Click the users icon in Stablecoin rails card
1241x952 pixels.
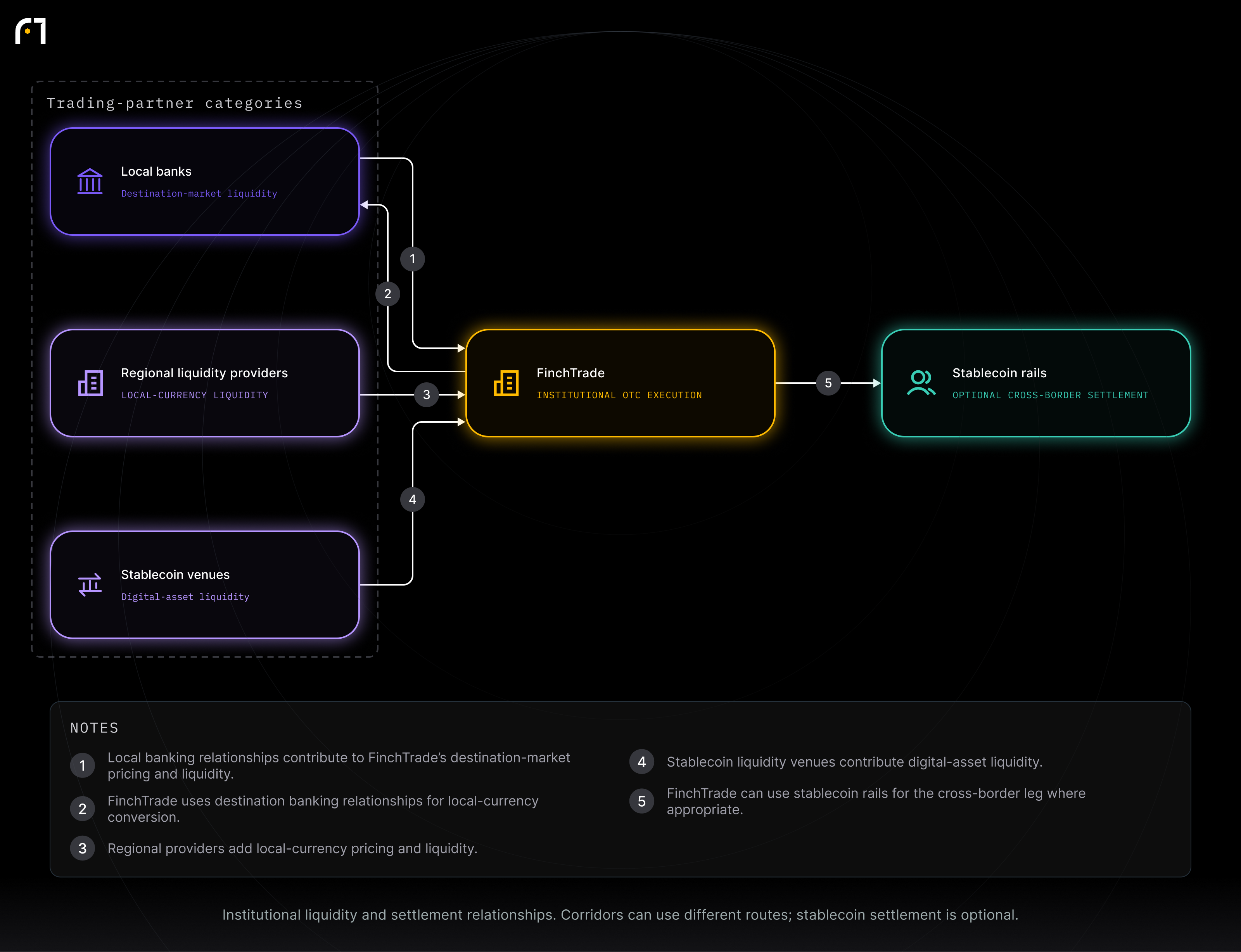pos(921,383)
